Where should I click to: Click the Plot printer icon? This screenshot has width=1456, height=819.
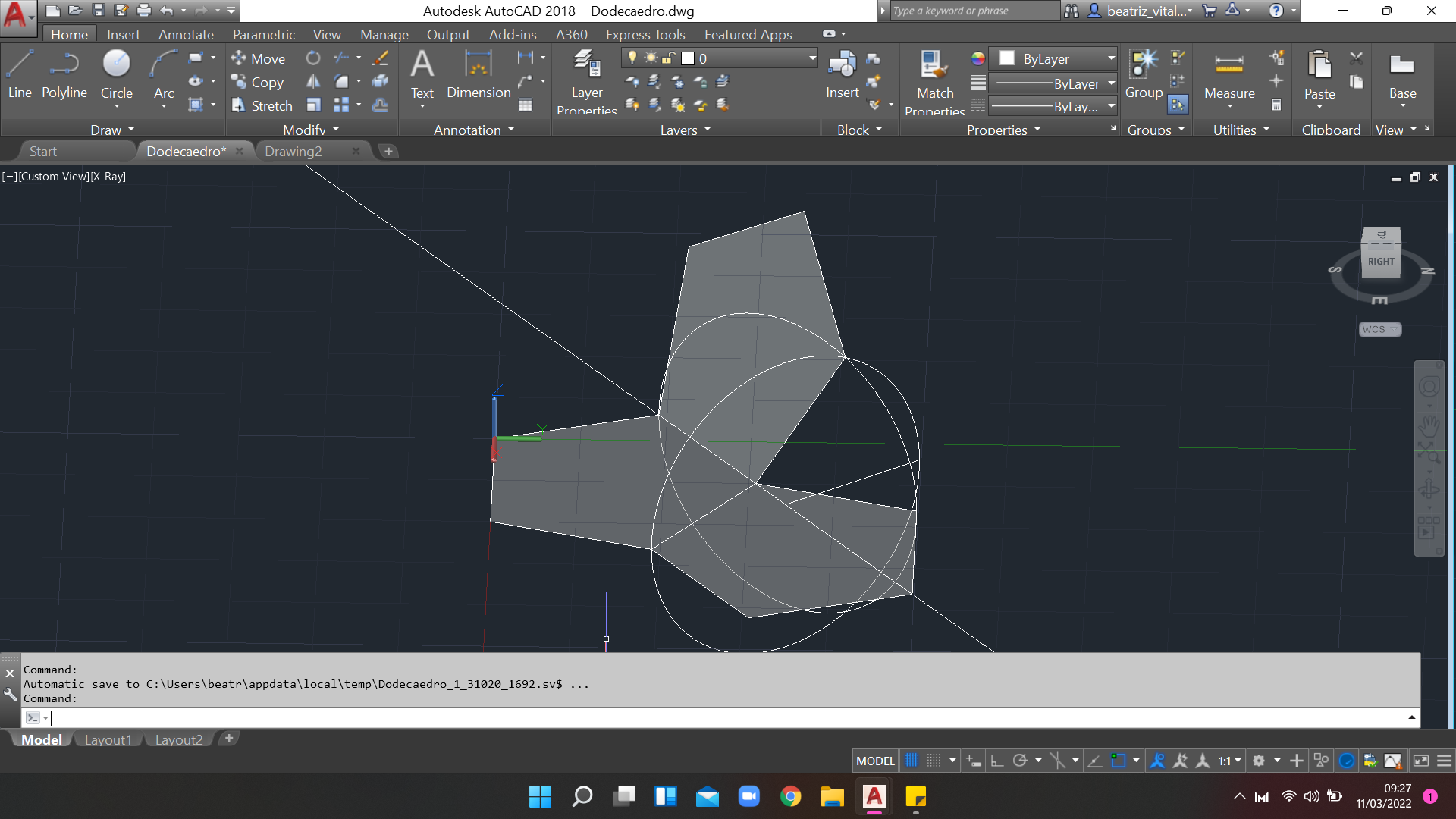[x=143, y=11]
